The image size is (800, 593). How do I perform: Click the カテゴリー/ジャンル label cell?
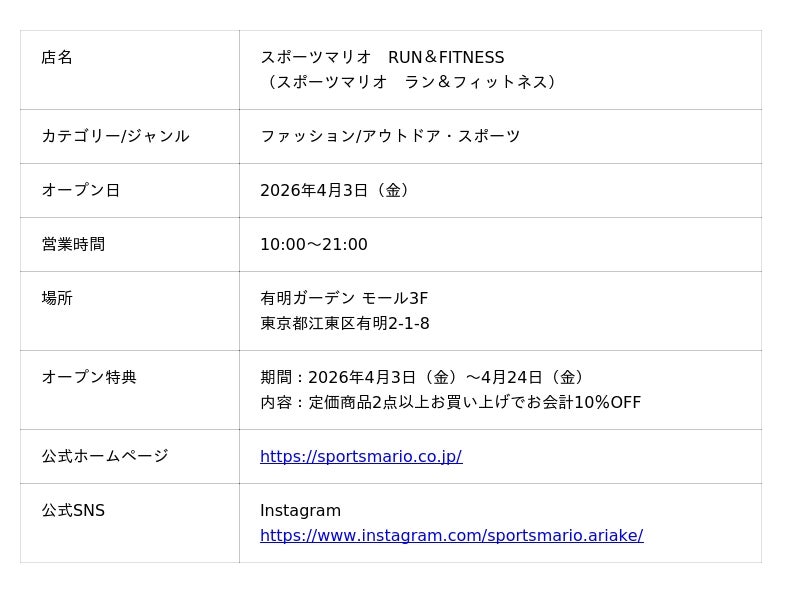coord(115,136)
